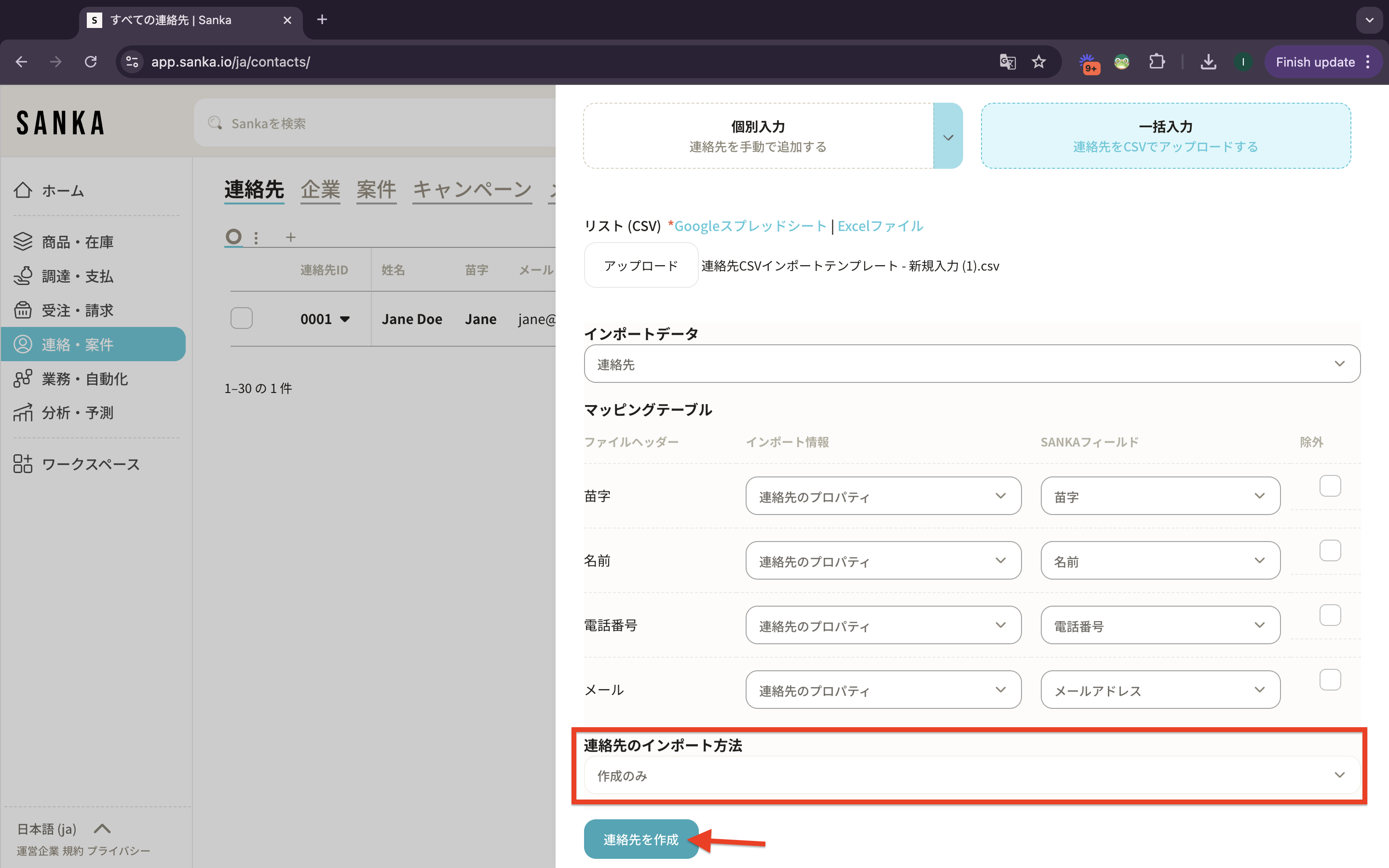Open the インポートデータ 連絡先 dropdown
The width and height of the screenshot is (1389, 868).
971,364
